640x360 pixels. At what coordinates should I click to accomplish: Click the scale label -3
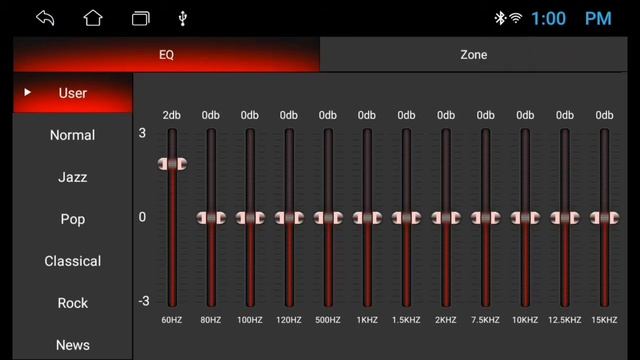tap(144, 301)
